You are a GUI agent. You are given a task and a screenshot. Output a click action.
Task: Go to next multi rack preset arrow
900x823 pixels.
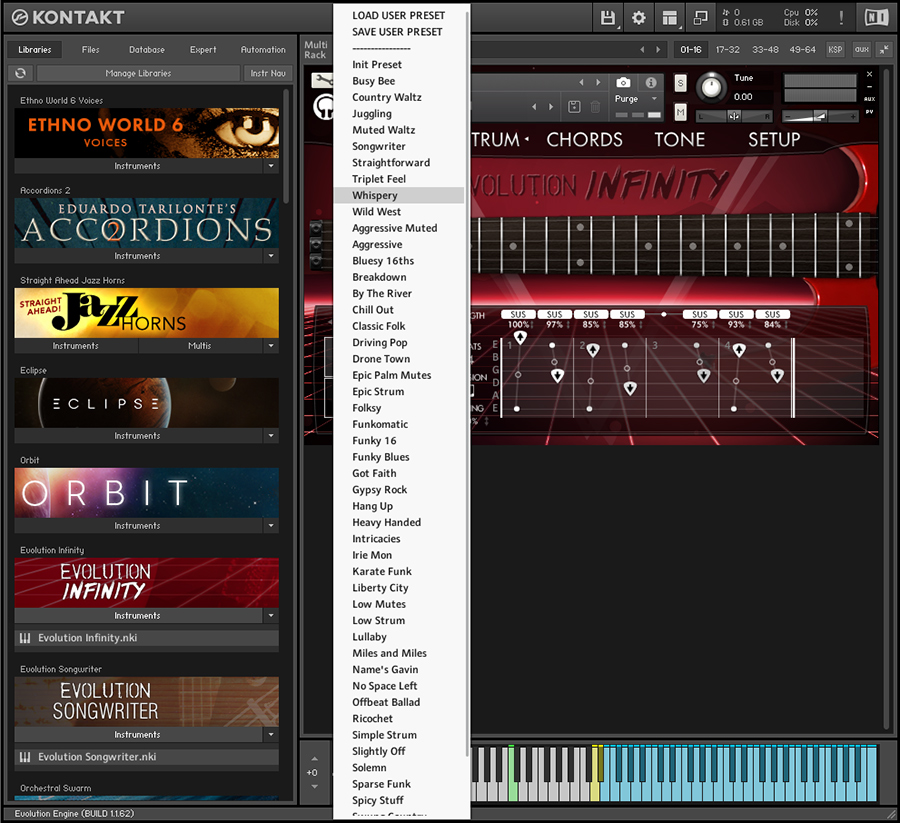(x=658, y=49)
